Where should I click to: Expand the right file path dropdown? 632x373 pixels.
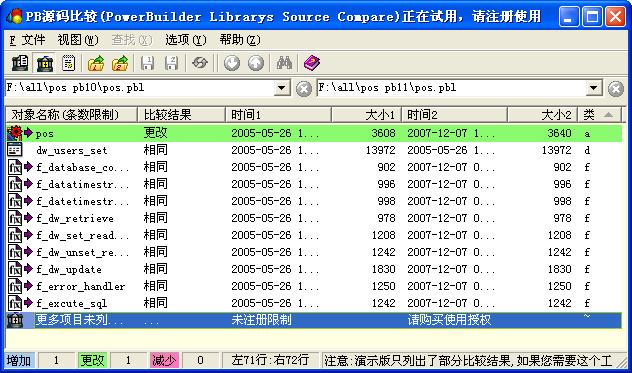pos(594,88)
